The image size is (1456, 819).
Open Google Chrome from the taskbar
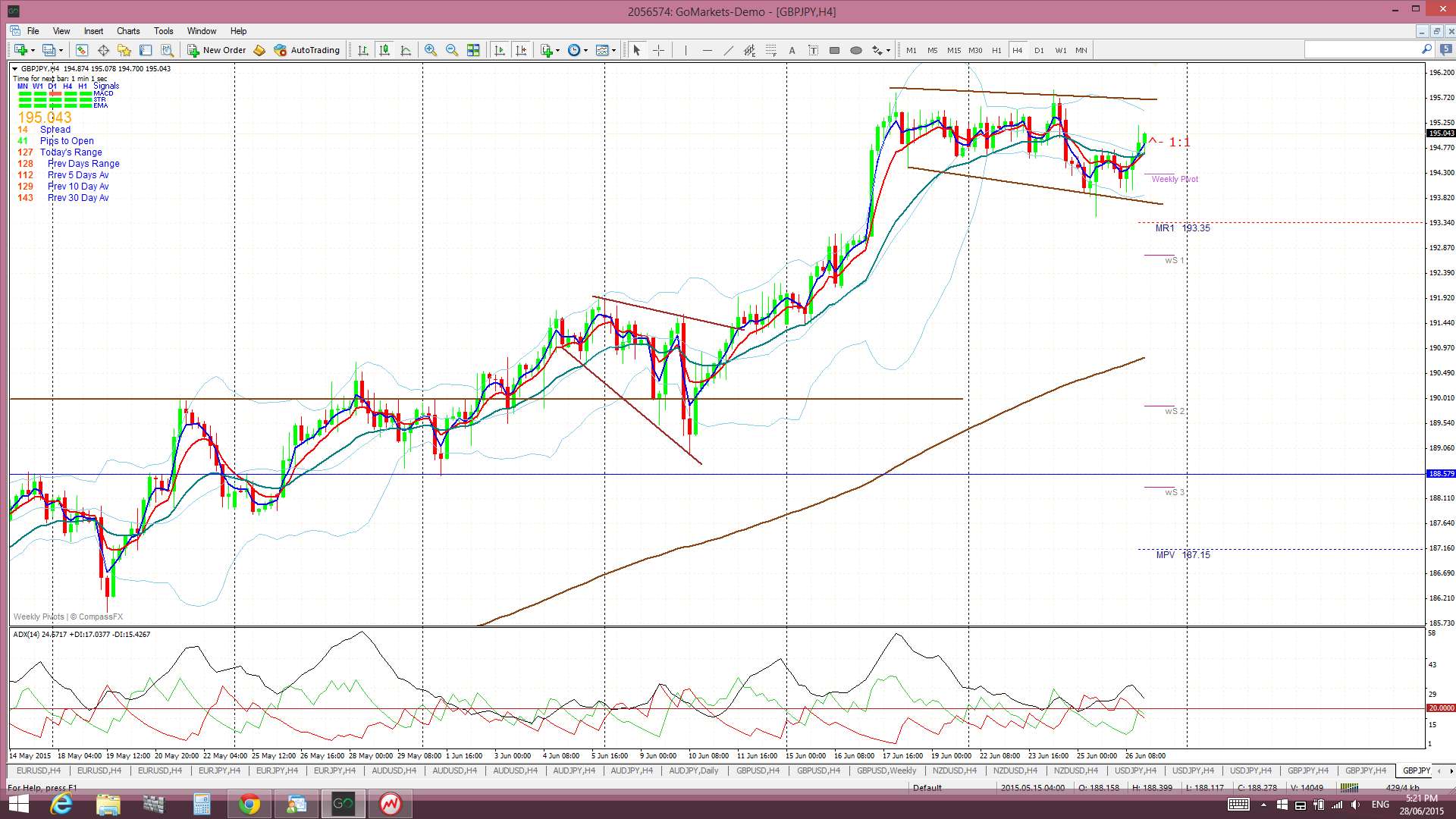(249, 804)
